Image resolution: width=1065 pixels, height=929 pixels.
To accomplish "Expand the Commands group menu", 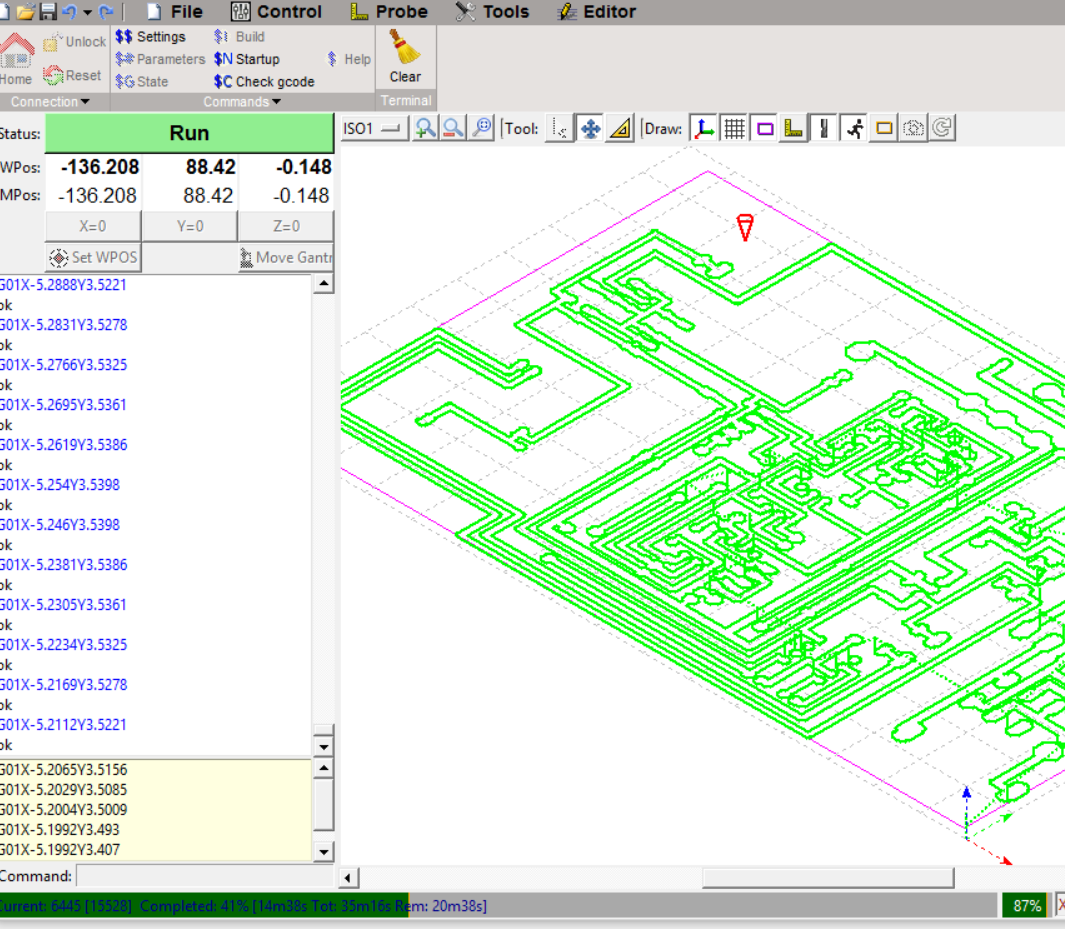I will pos(242,102).
